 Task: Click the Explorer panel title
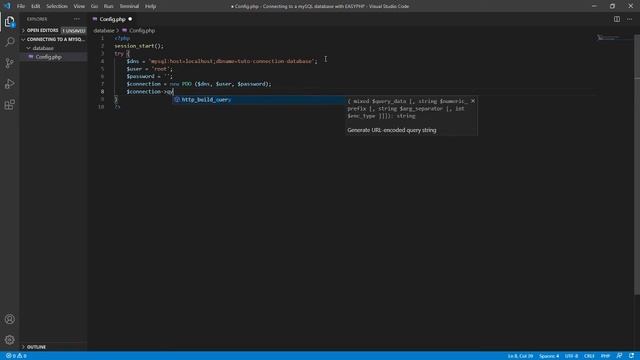tap(37, 19)
